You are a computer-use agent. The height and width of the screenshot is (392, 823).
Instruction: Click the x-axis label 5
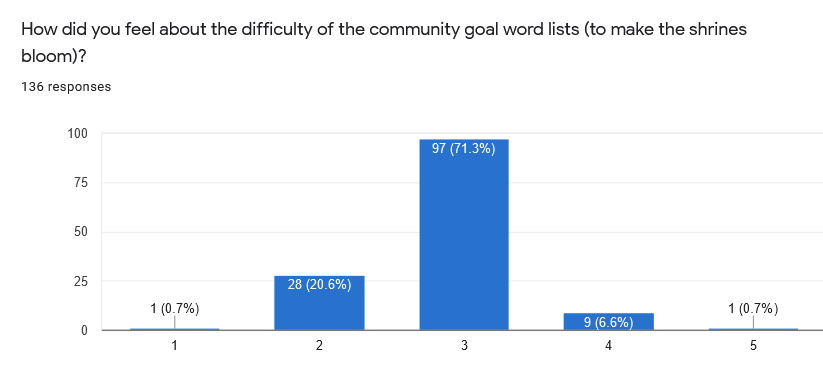click(x=753, y=346)
